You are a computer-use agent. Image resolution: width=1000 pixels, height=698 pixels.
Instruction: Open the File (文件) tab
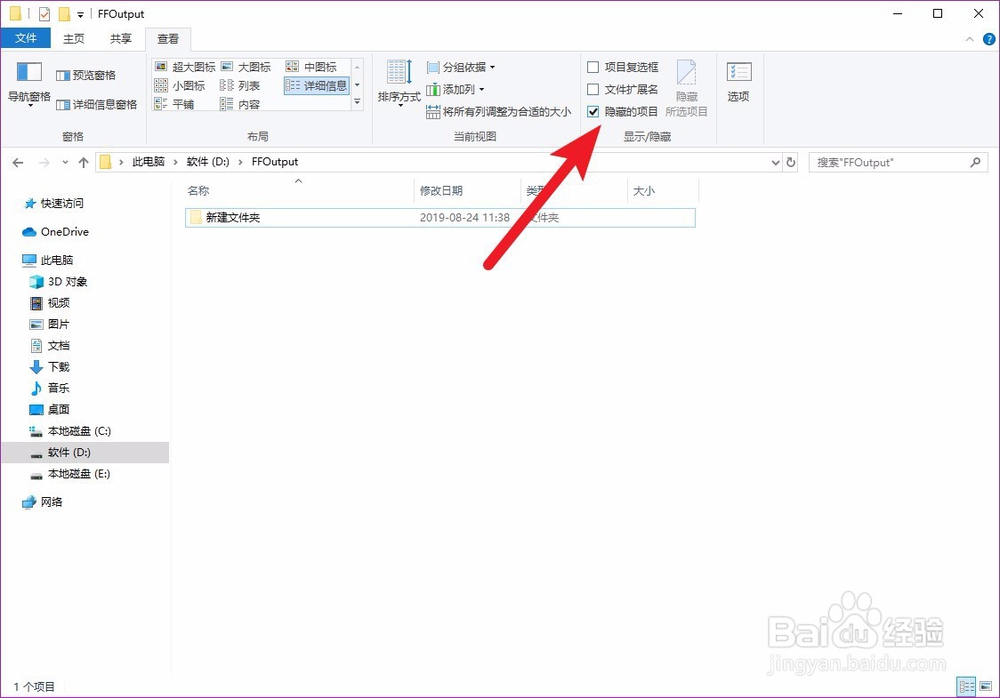[x=26, y=38]
